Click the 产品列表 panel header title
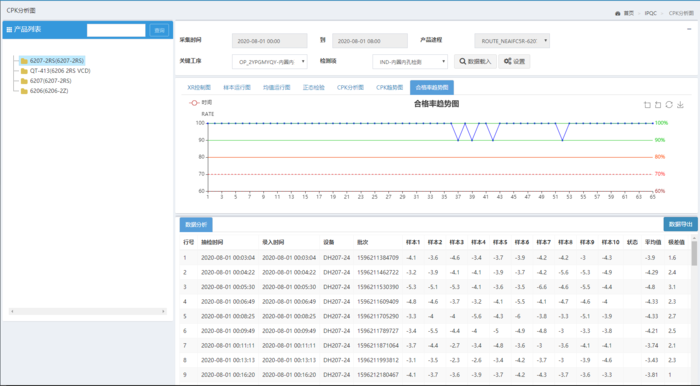The image size is (700, 386). [x=27, y=29]
